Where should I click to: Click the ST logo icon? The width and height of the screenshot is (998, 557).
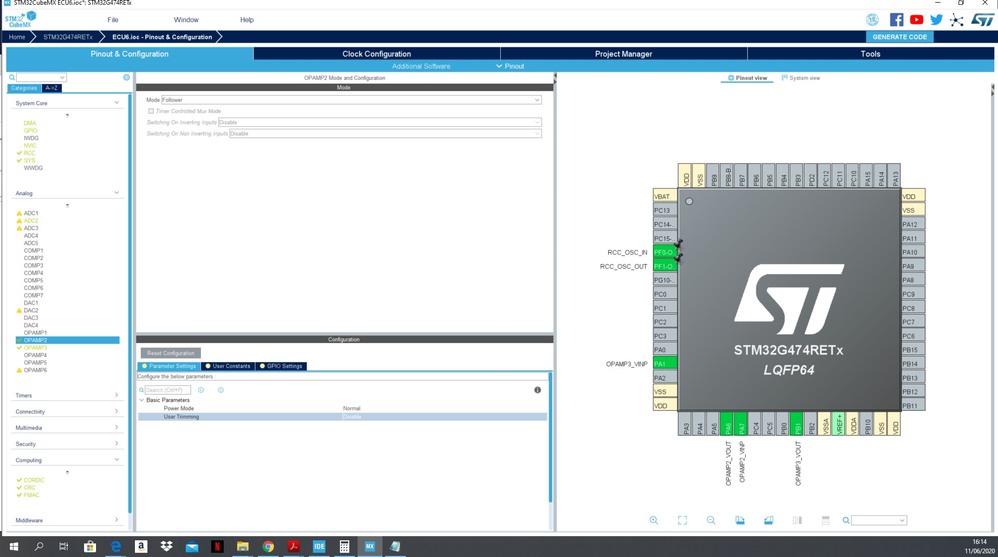coord(982,20)
